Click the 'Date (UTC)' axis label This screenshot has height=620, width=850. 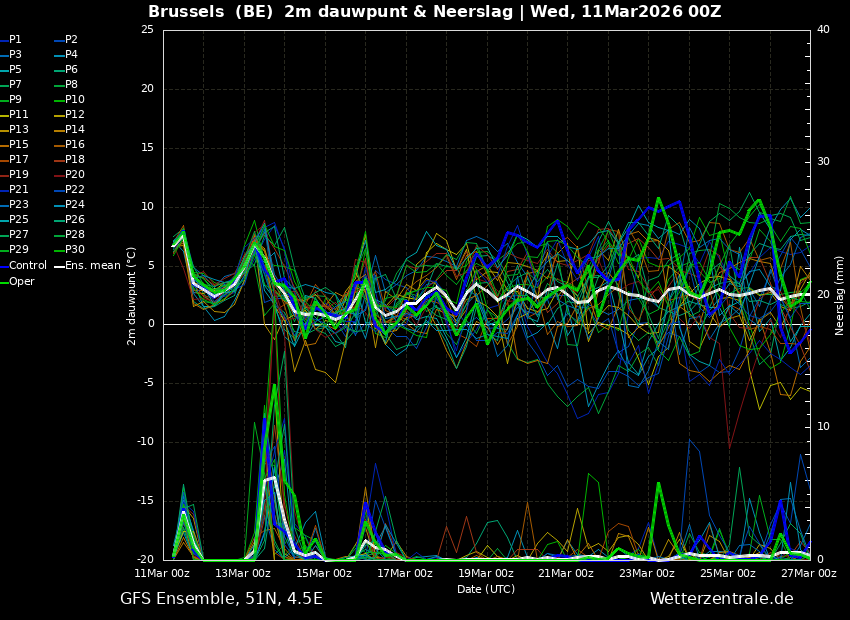486,589
